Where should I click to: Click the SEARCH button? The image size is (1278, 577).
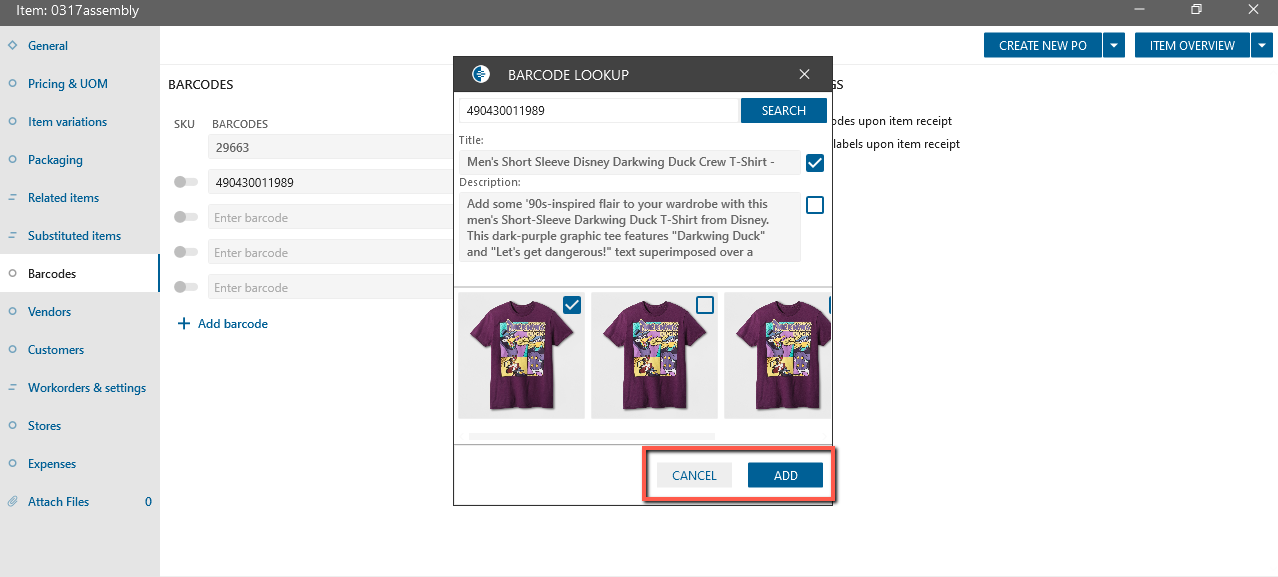(783, 111)
